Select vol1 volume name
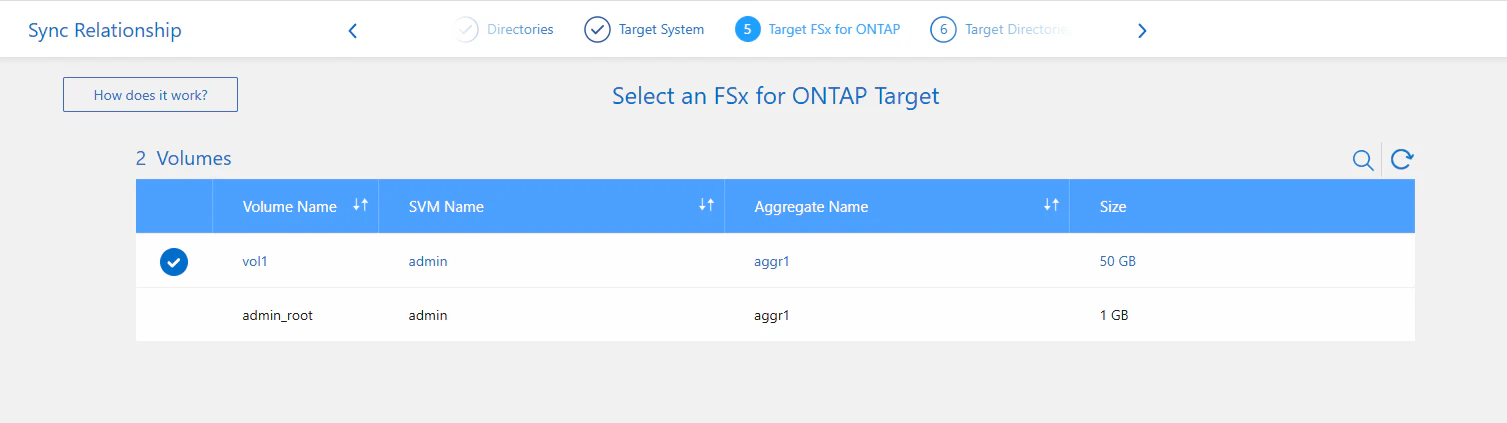The image size is (1507, 423). coord(257,261)
